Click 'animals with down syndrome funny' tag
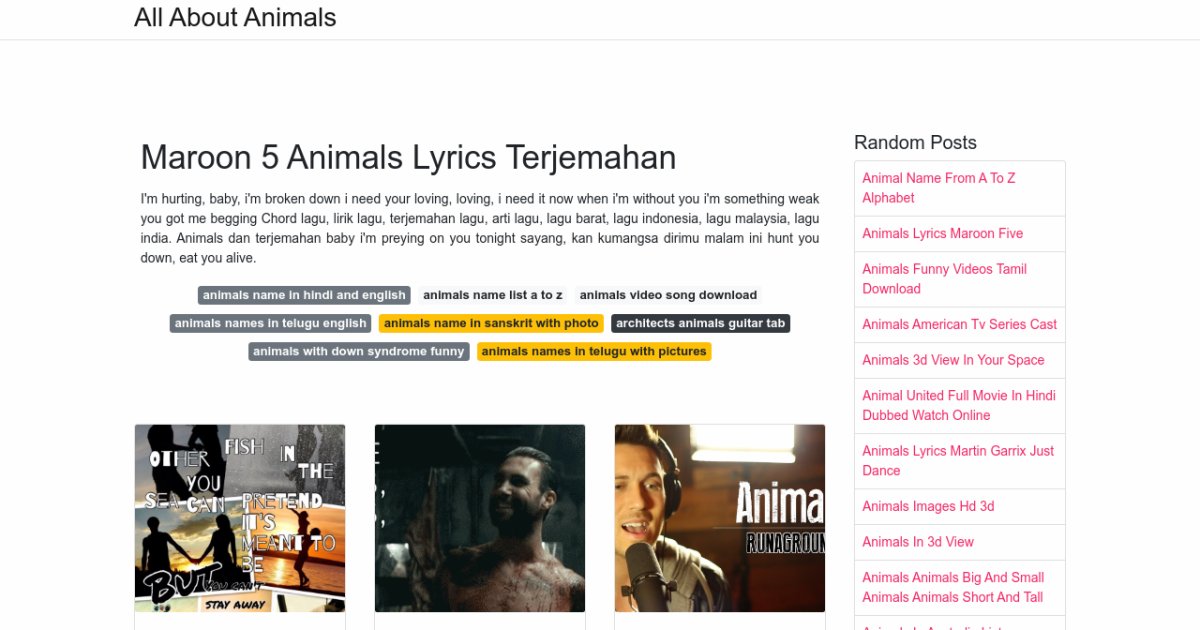This screenshot has width=1200, height=630. 358,351
